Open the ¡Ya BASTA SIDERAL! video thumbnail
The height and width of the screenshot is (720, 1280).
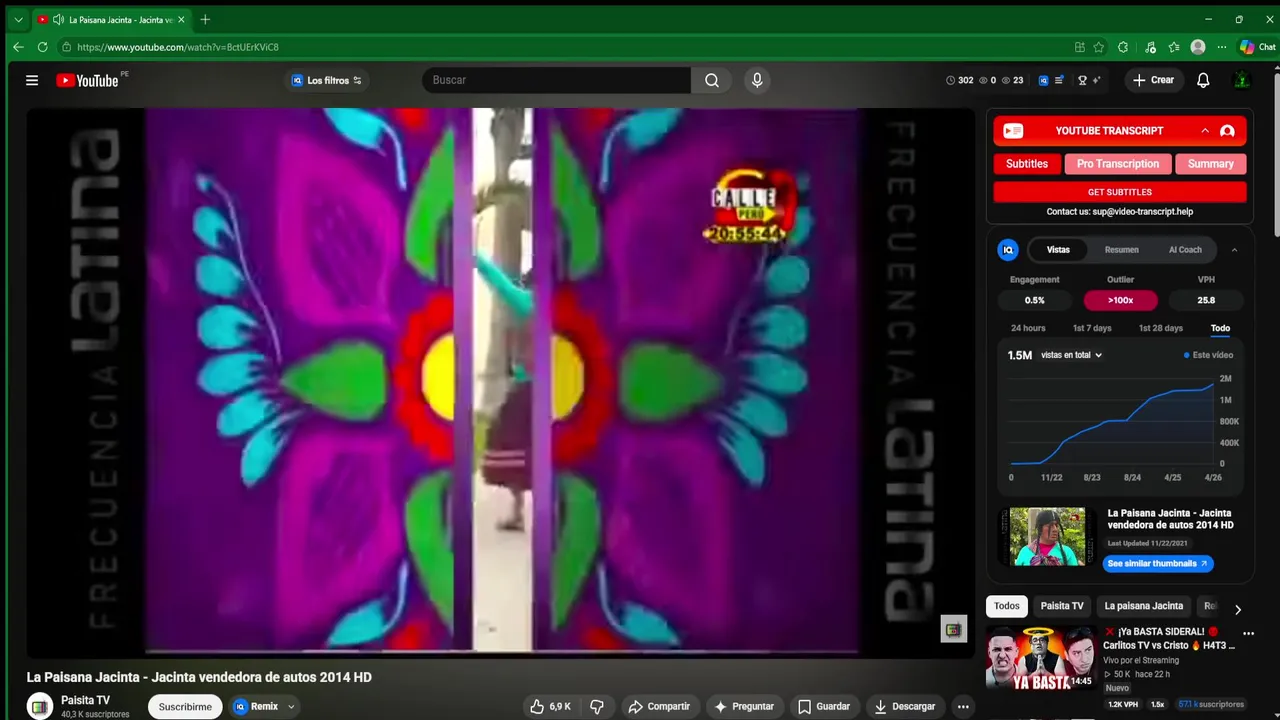coord(1041,658)
